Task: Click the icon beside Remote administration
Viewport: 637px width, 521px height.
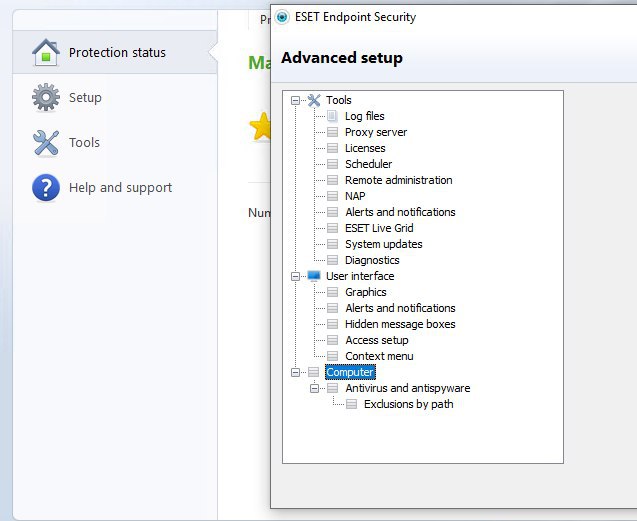Action: [x=332, y=180]
